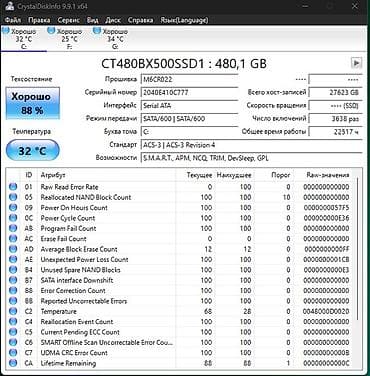Click the 32 °C temperature button

pyautogui.click(x=33, y=151)
